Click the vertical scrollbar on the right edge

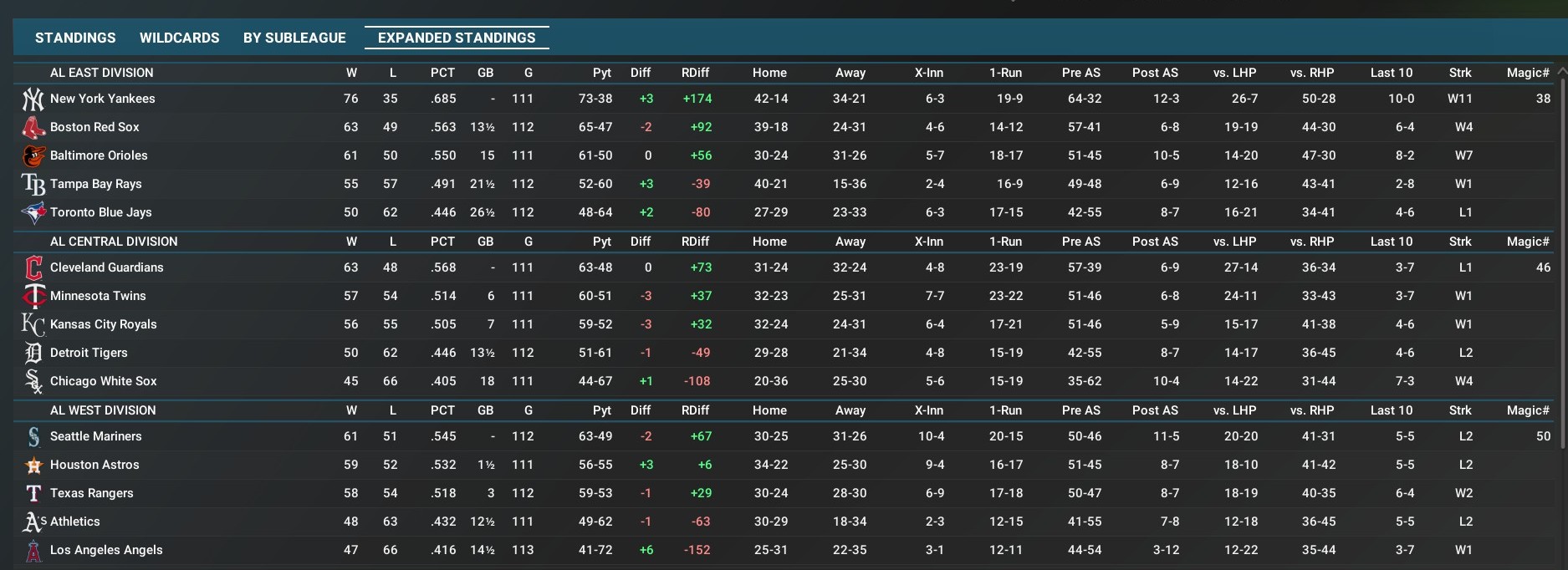pyautogui.click(x=1562, y=251)
